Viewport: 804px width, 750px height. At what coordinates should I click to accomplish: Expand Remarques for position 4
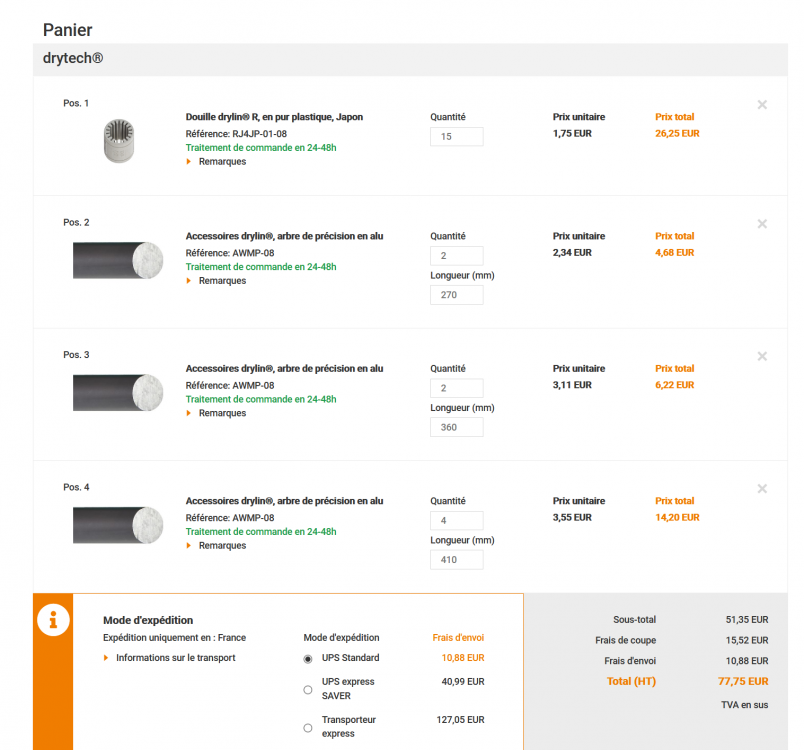221,546
